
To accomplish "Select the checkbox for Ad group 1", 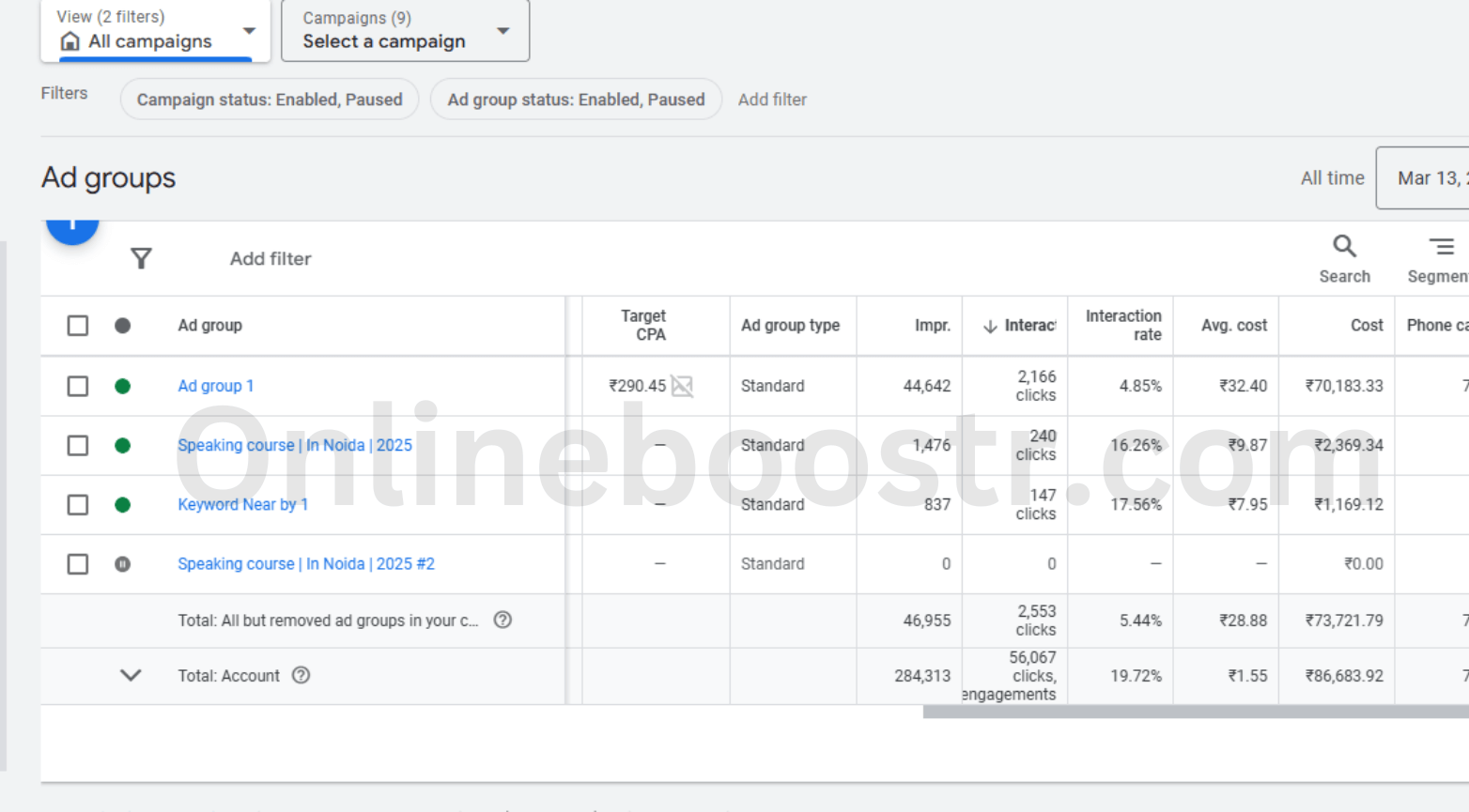I will 78,386.
